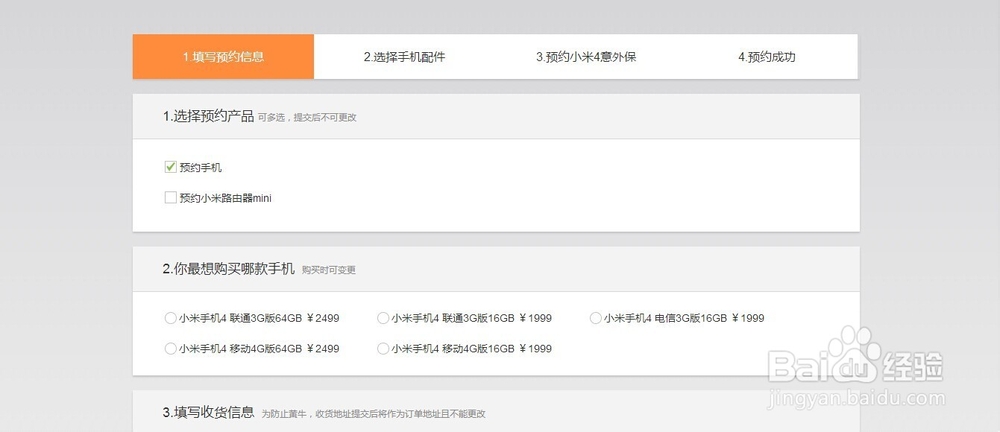Open the 3.预约小米4意外保 step tab
The image size is (1000, 432).
point(586,57)
